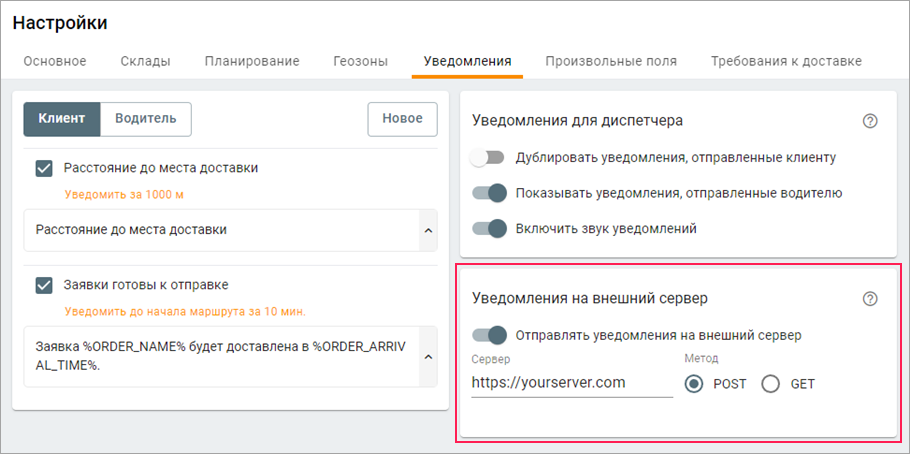This screenshot has width=910, height=454.
Task: Click the Новое button
Action: 402,118
